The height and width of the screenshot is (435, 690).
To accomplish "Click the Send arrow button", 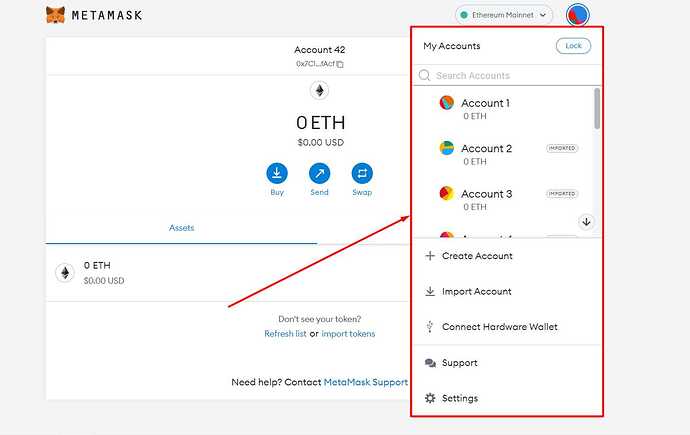I will click(319, 173).
